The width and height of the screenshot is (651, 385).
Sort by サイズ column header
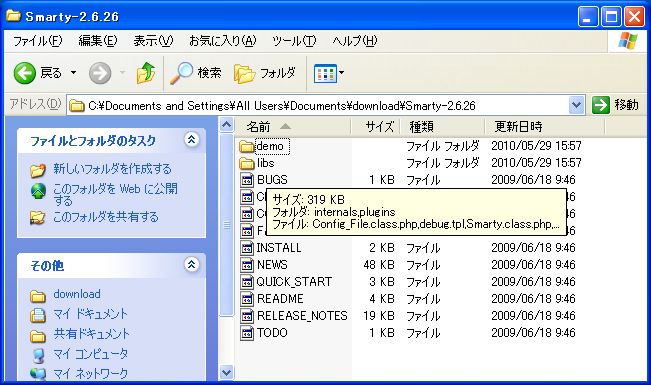pyautogui.click(x=376, y=126)
